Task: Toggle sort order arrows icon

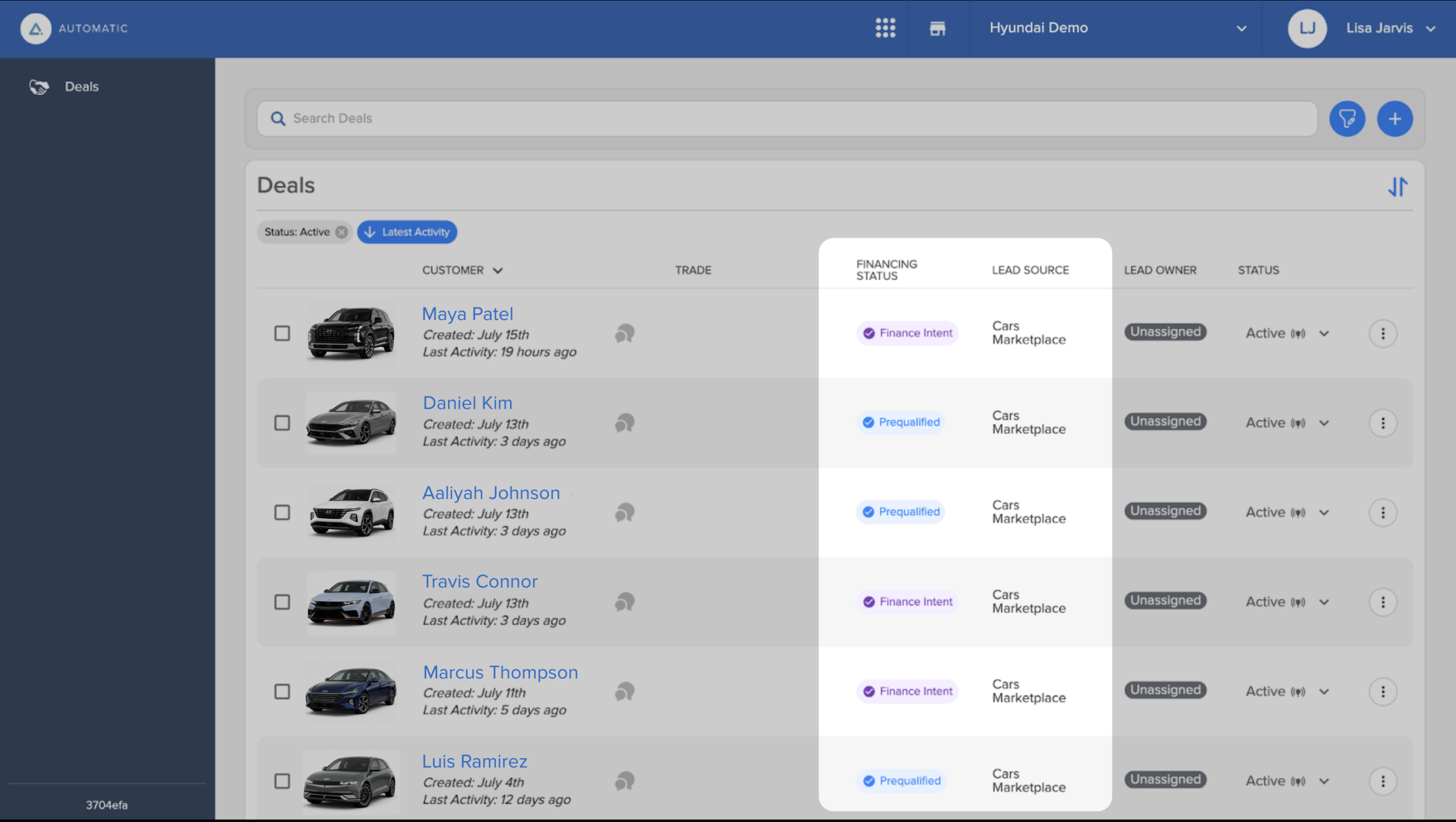Action: tap(1397, 186)
